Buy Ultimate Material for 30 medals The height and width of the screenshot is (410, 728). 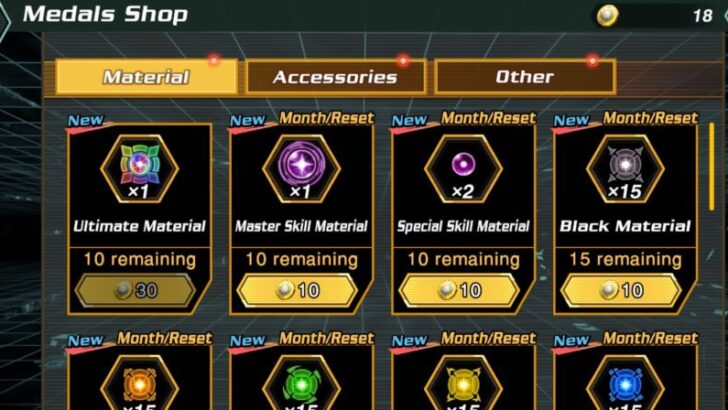coord(135,290)
